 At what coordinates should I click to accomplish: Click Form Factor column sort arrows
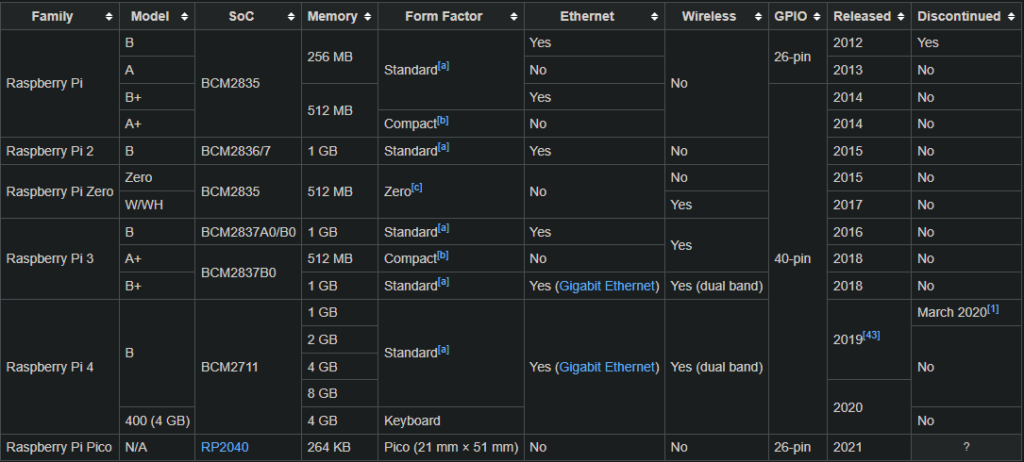click(513, 17)
